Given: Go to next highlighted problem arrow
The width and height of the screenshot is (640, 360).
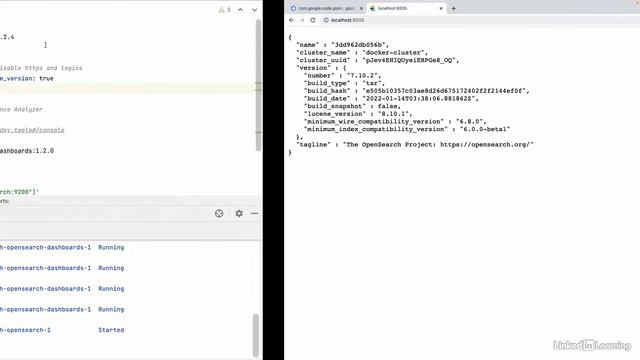Looking at the screenshot, I should tap(255, 9).
